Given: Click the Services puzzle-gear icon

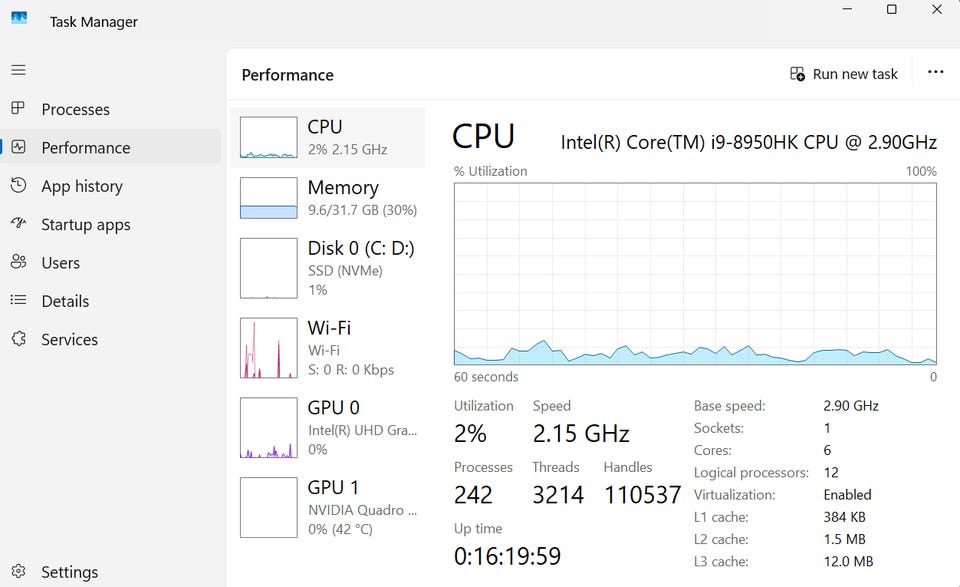Looking at the screenshot, I should pyautogui.click(x=18, y=339).
